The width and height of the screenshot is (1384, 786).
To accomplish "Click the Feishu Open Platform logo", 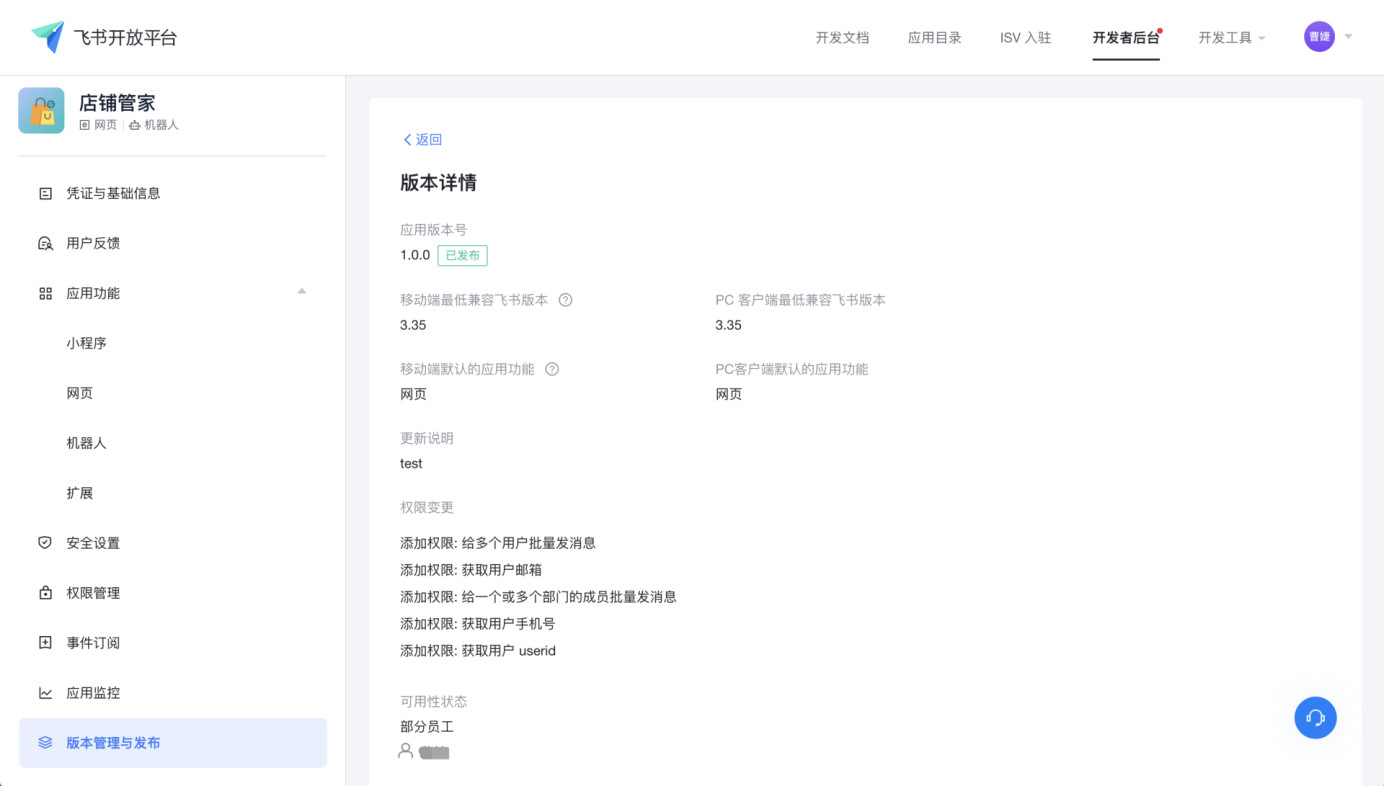I will pyautogui.click(x=48, y=37).
